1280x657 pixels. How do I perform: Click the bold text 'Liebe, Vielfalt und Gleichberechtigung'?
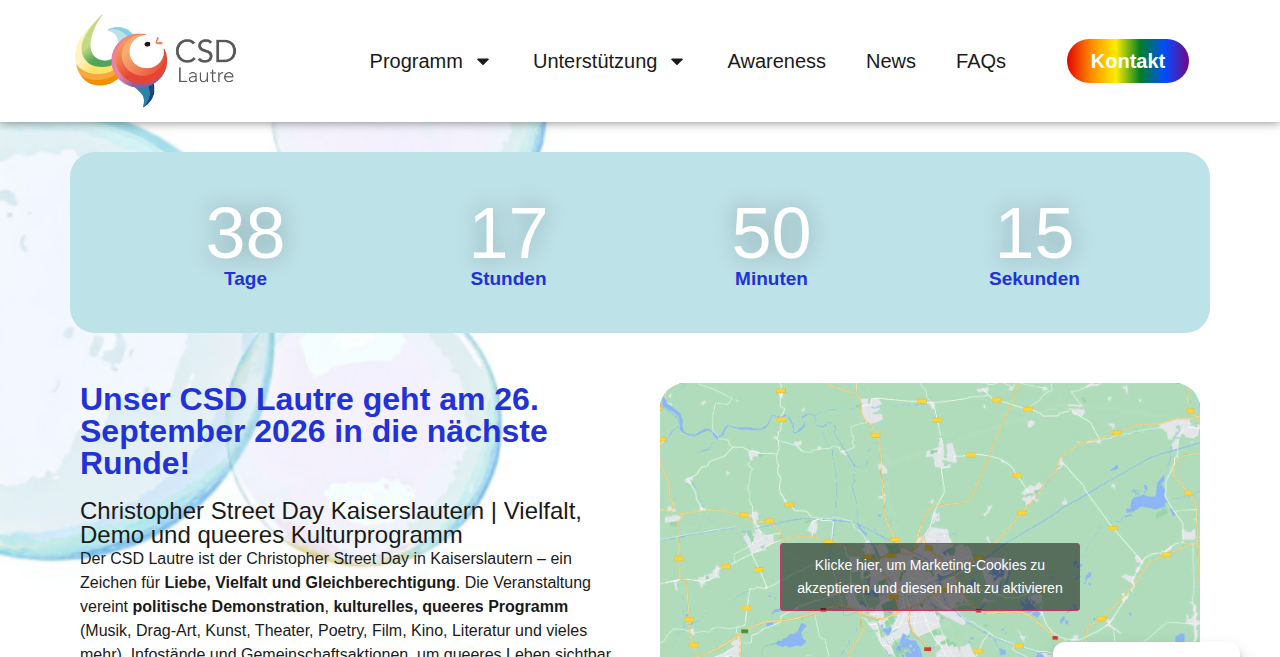310,582
